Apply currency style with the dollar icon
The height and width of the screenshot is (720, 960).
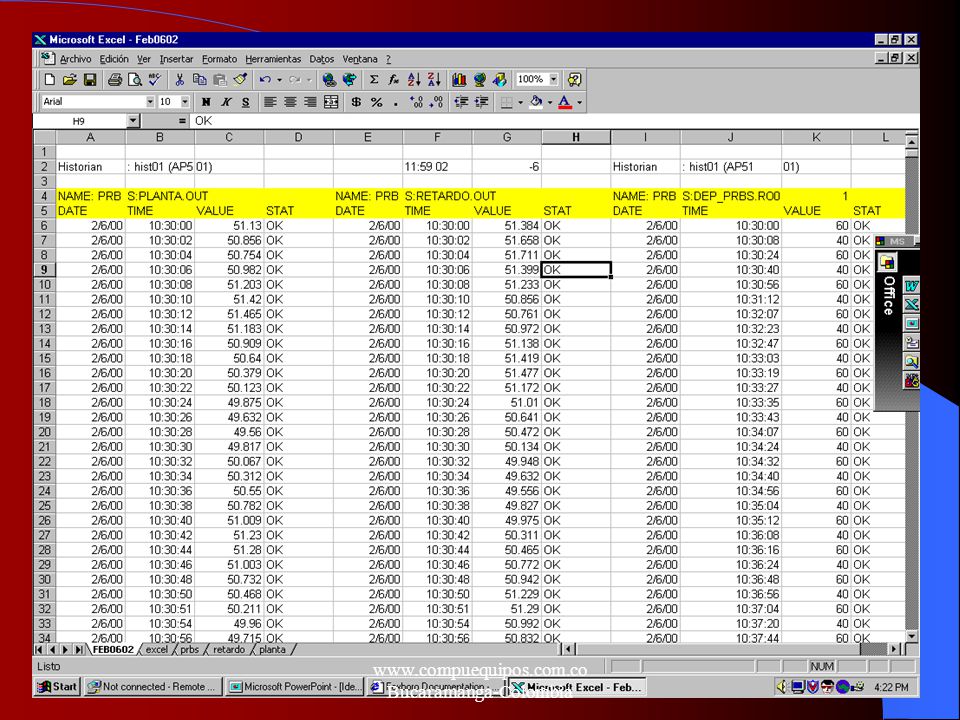click(x=356, y=102)
